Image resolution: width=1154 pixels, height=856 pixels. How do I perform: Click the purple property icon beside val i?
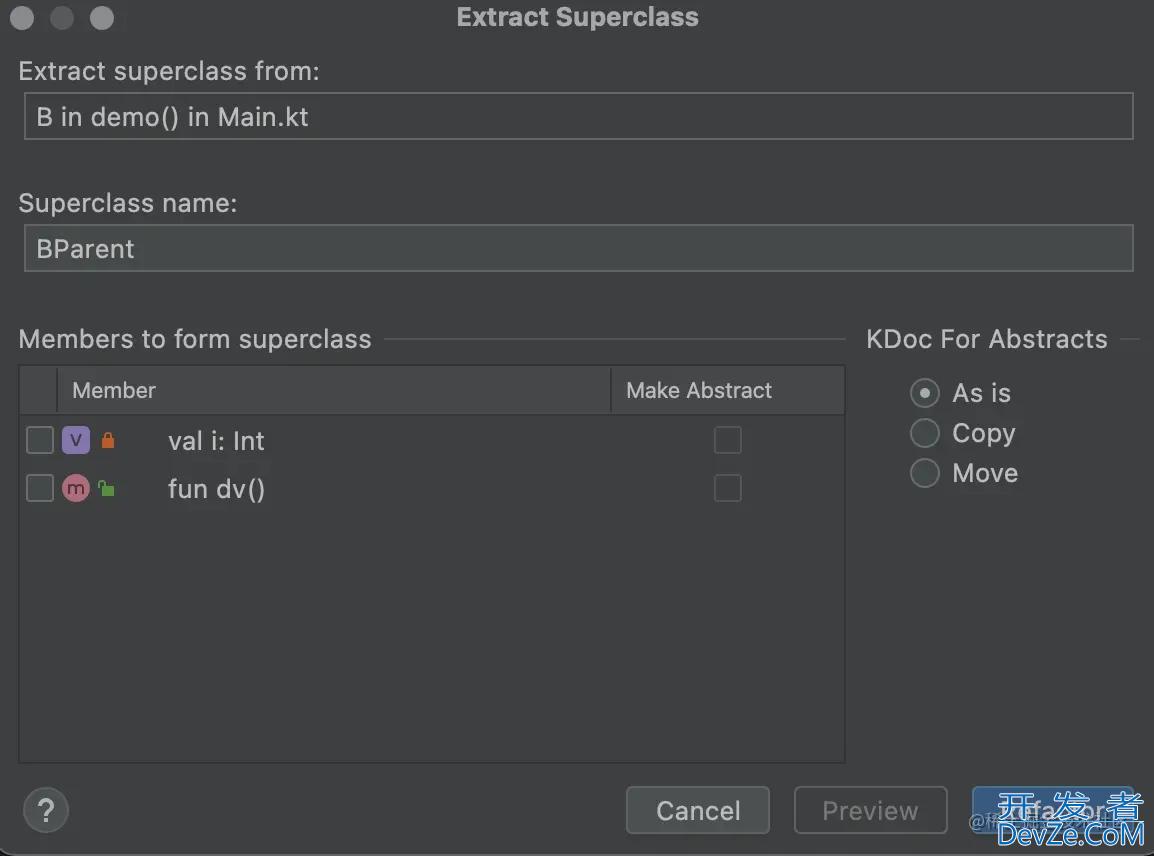[76, 440]
